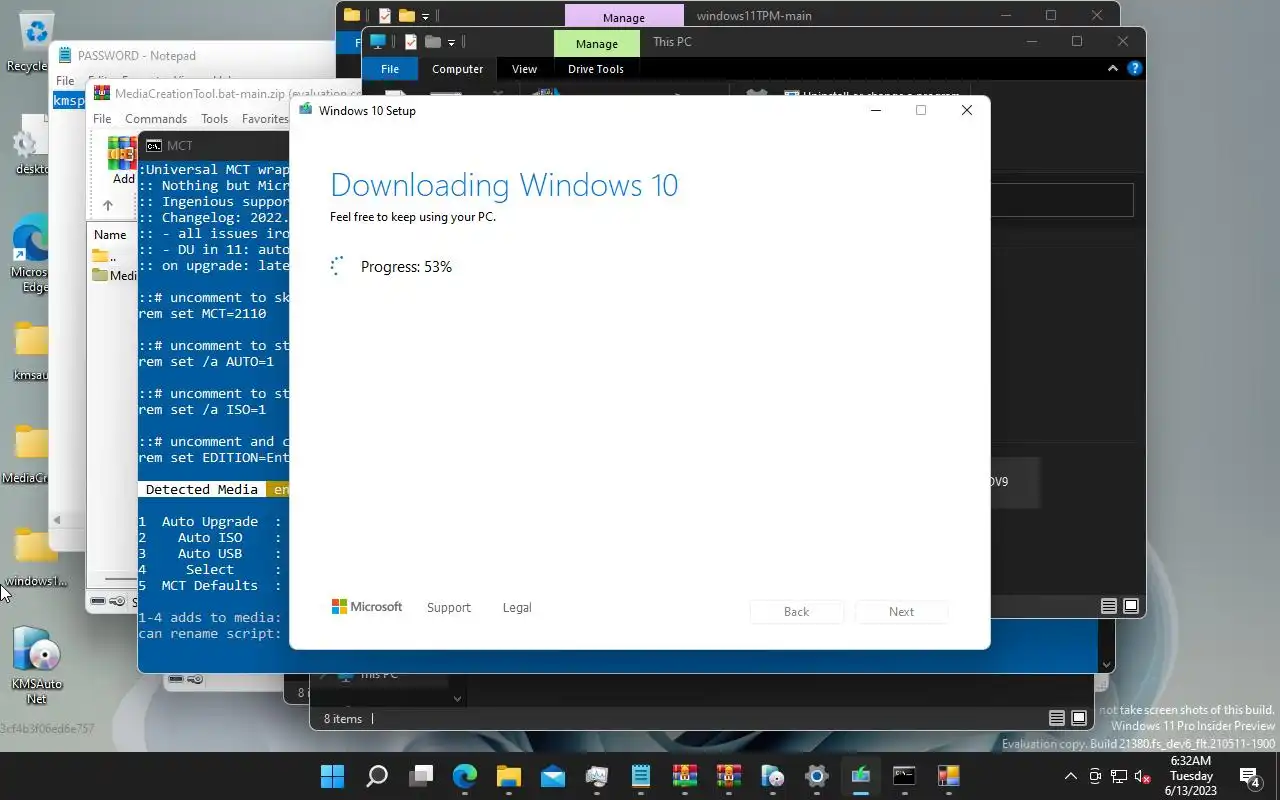Click the colorful app icon after Command Prompt
This screenshot has height=800, width=1280.
(948, 776)
